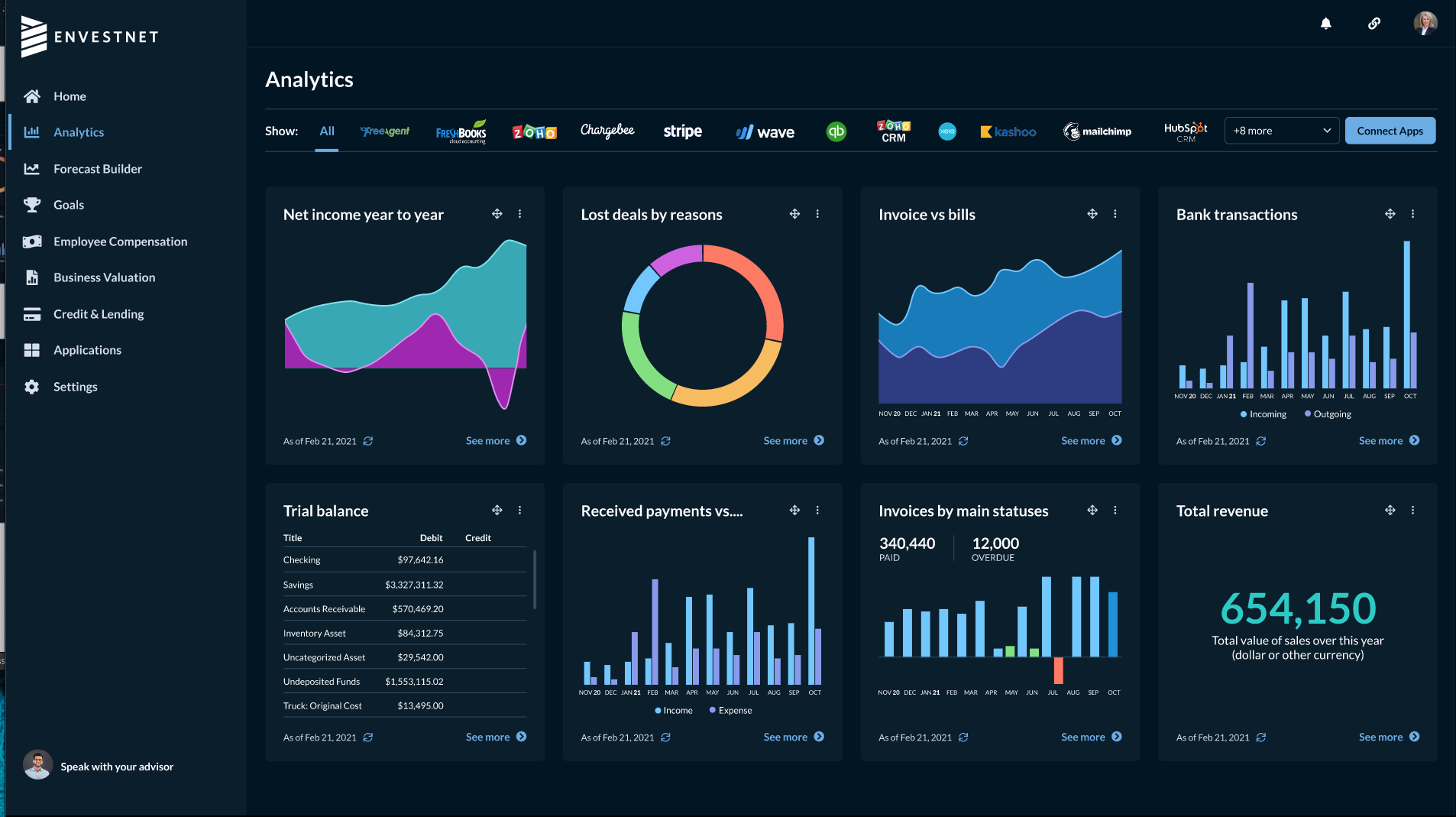1456x817 pixels.
Task: See more on Invoice vs bills
Action: (x=1092, y=440)
